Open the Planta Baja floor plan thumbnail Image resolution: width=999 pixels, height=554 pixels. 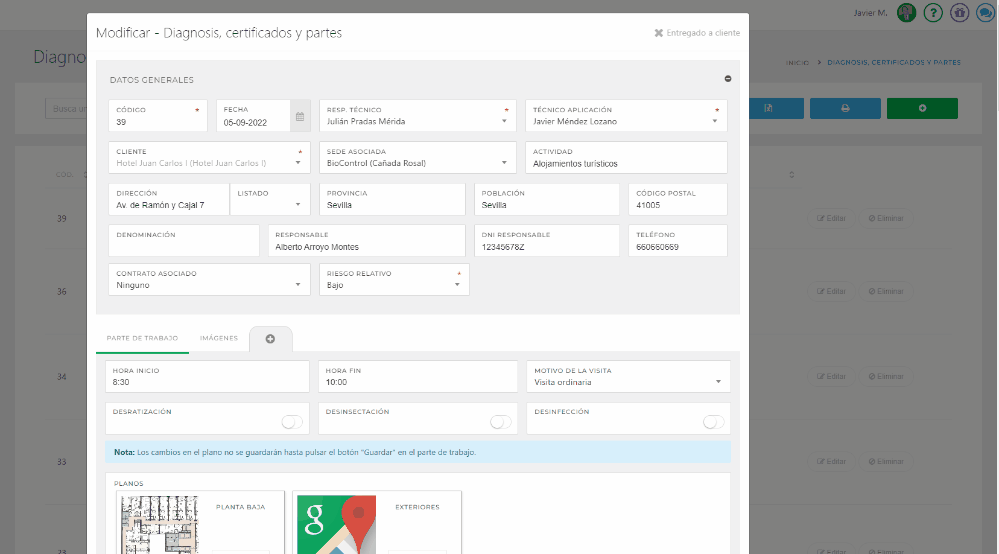pos(160,524)
